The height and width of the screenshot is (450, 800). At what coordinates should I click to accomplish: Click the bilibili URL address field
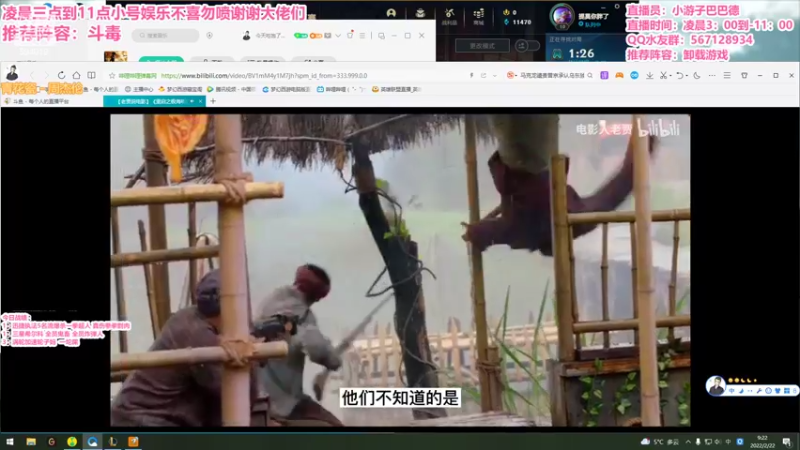(x=264, y=76)
